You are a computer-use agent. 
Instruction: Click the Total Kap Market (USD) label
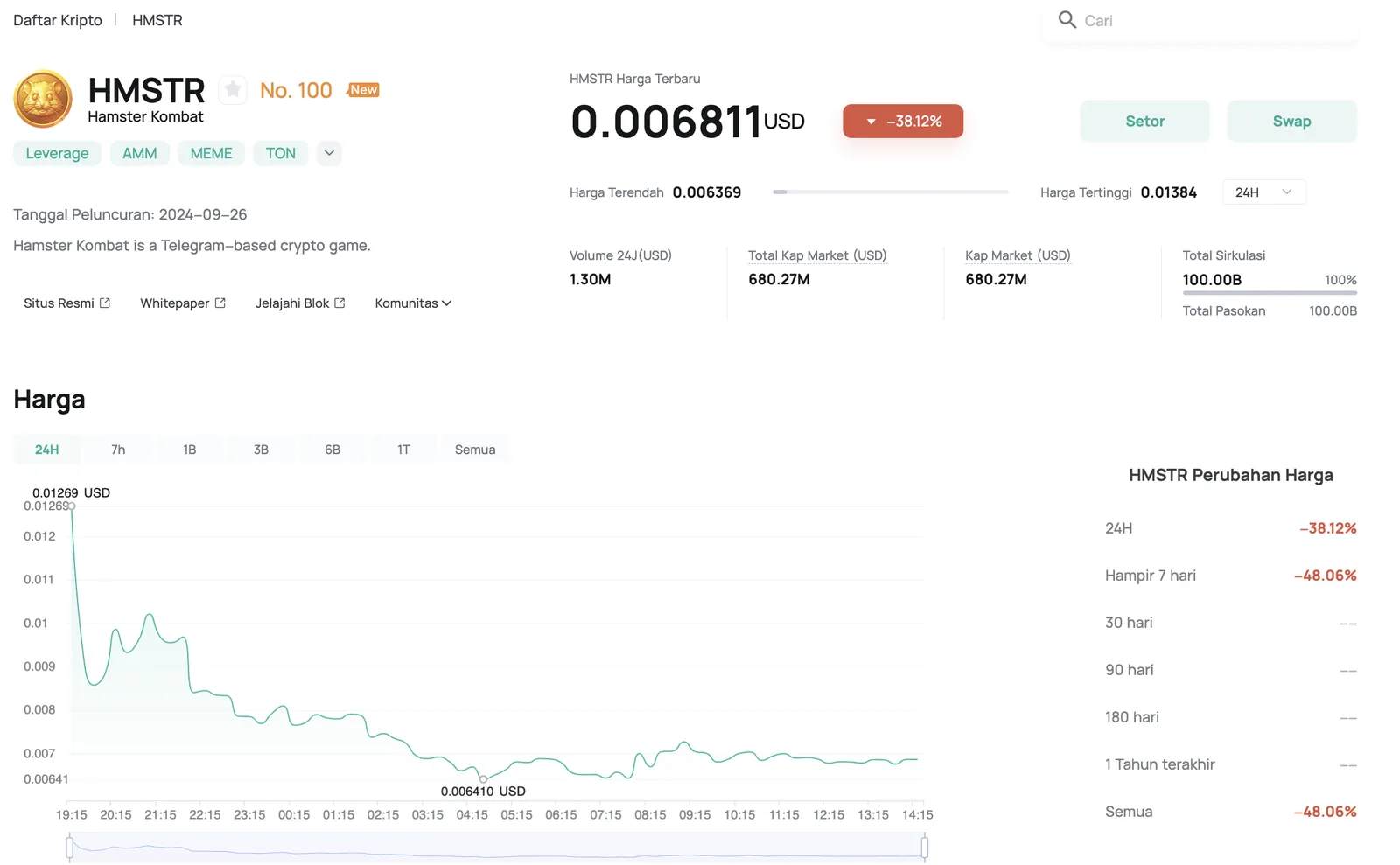[x=817, y=255]
